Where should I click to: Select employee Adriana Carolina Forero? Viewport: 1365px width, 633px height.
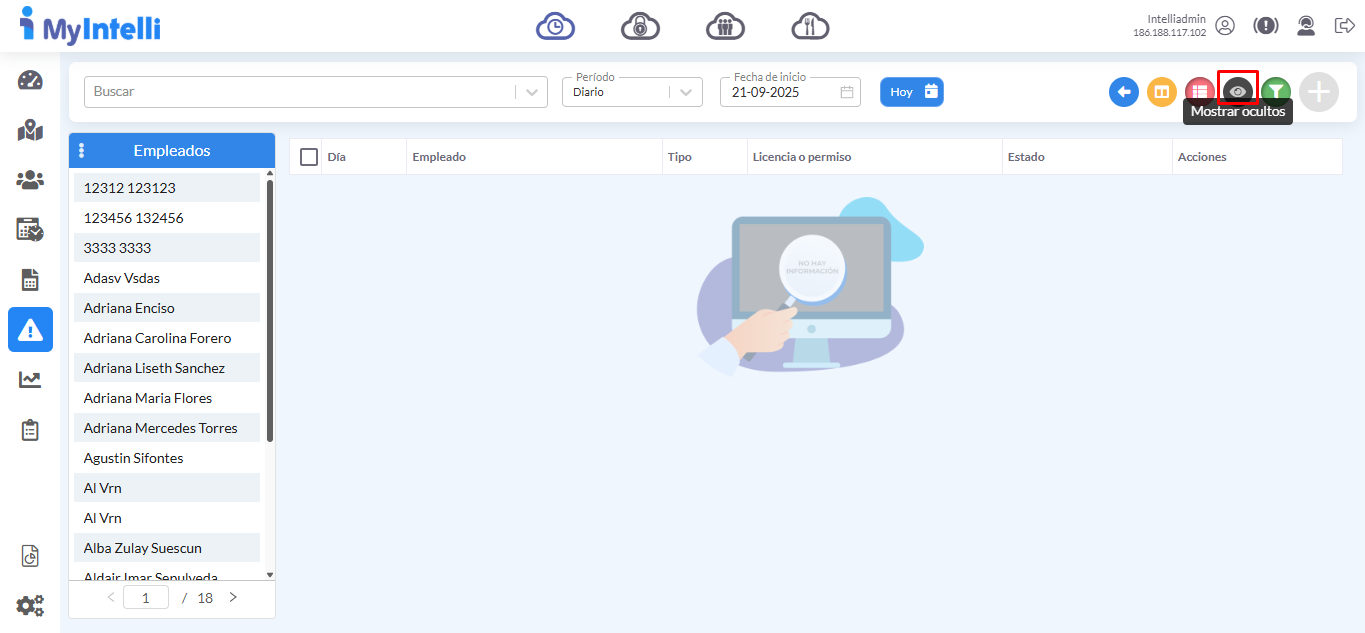[157, 338]
